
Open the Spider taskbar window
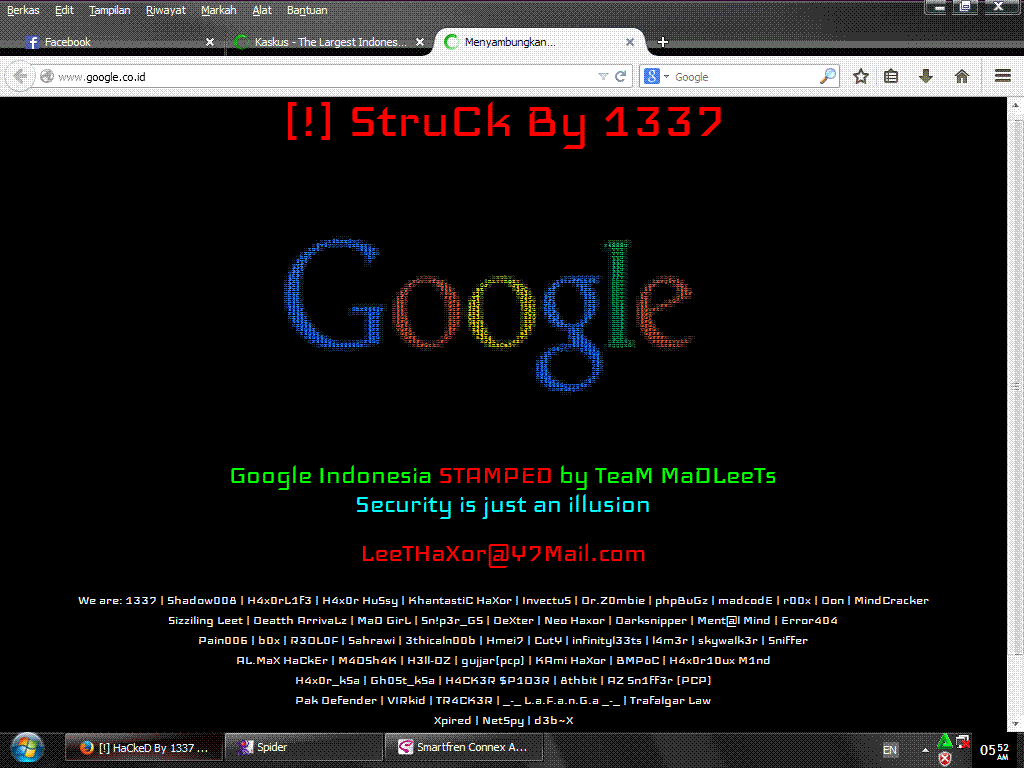point(303,748)
